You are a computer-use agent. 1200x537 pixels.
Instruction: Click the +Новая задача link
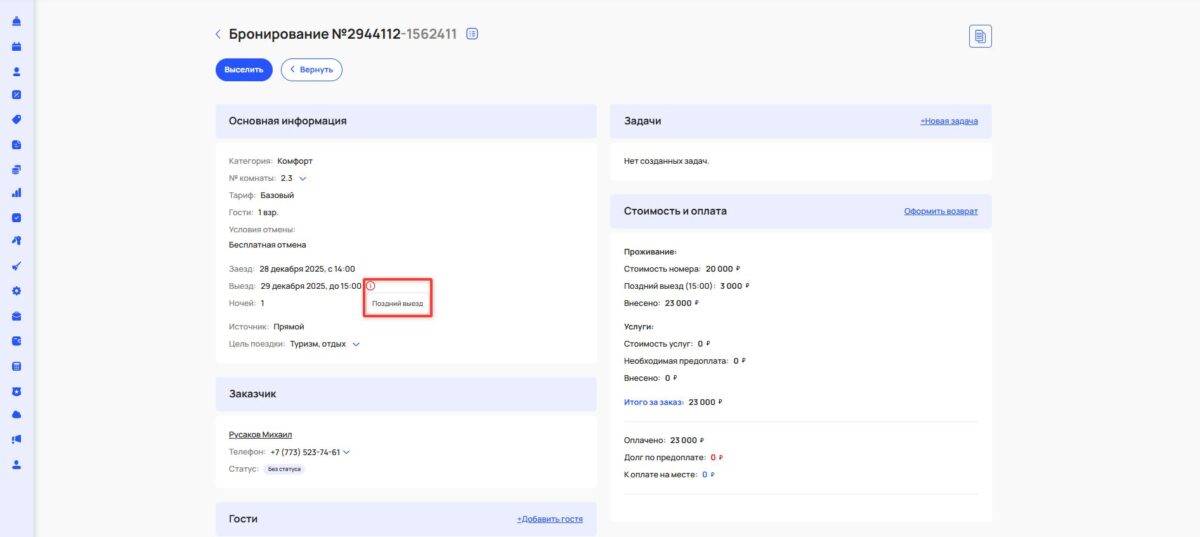click(x=949, y=121)
